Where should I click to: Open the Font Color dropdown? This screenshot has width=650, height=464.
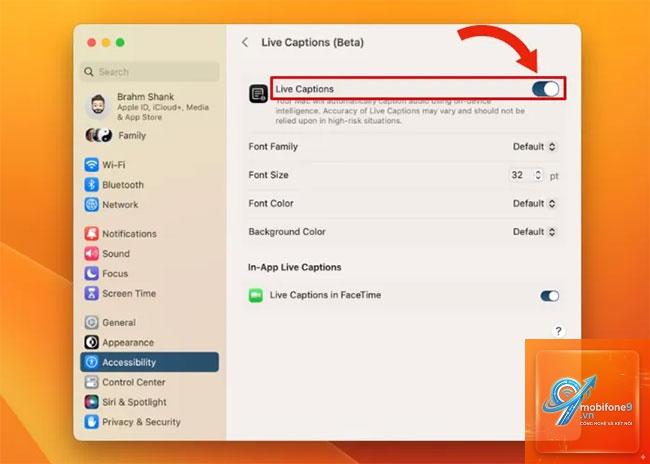(x=534, y=203)
